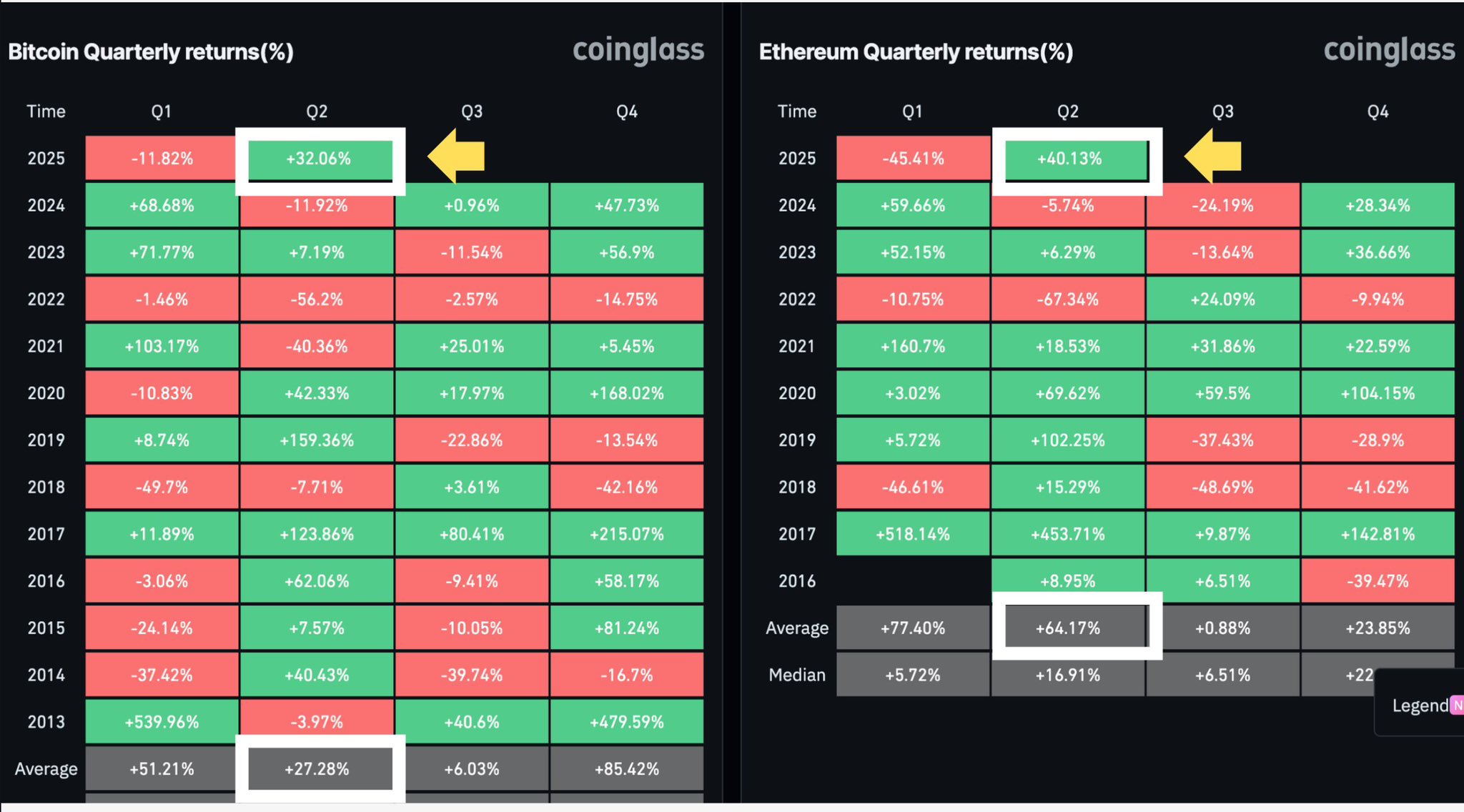Open the Legend panel
Viewport: 1464px width, 812px height.
coord(1420,705)
